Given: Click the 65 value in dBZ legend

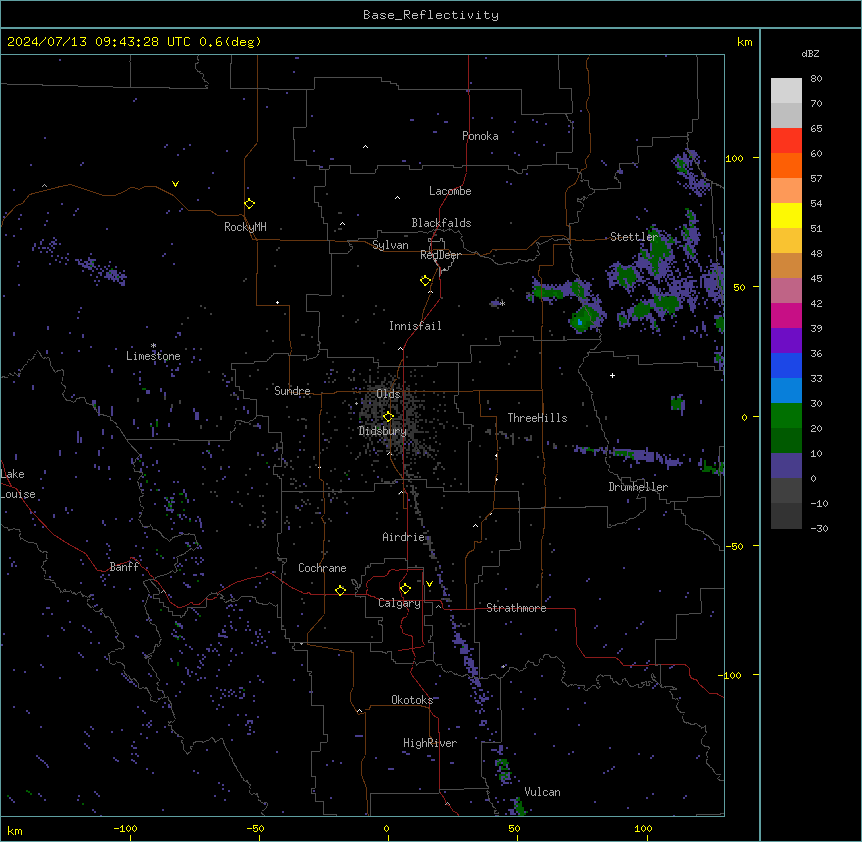Looking at the screenshot, I should (816, 129).
